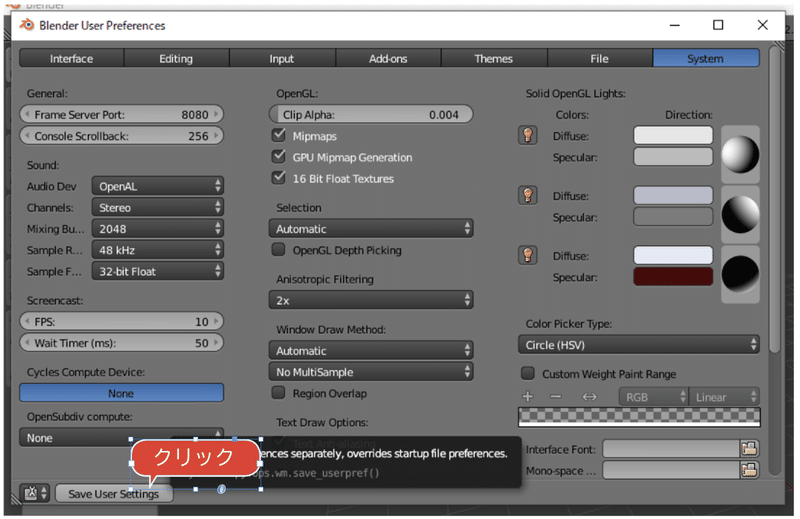Open Sample Format 32-bit Float dropdown
Image resolution: width=800 pixels, height=519 pixels.
158,271
